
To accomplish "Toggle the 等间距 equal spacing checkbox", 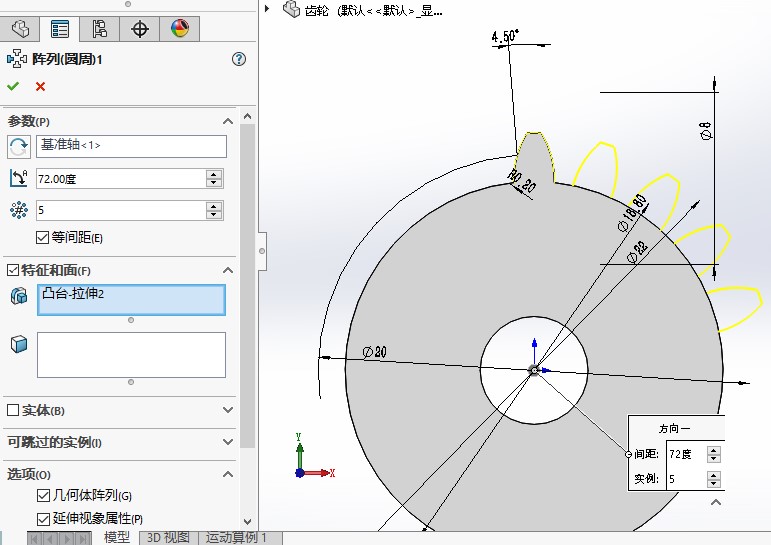I will tap(42, 238).
